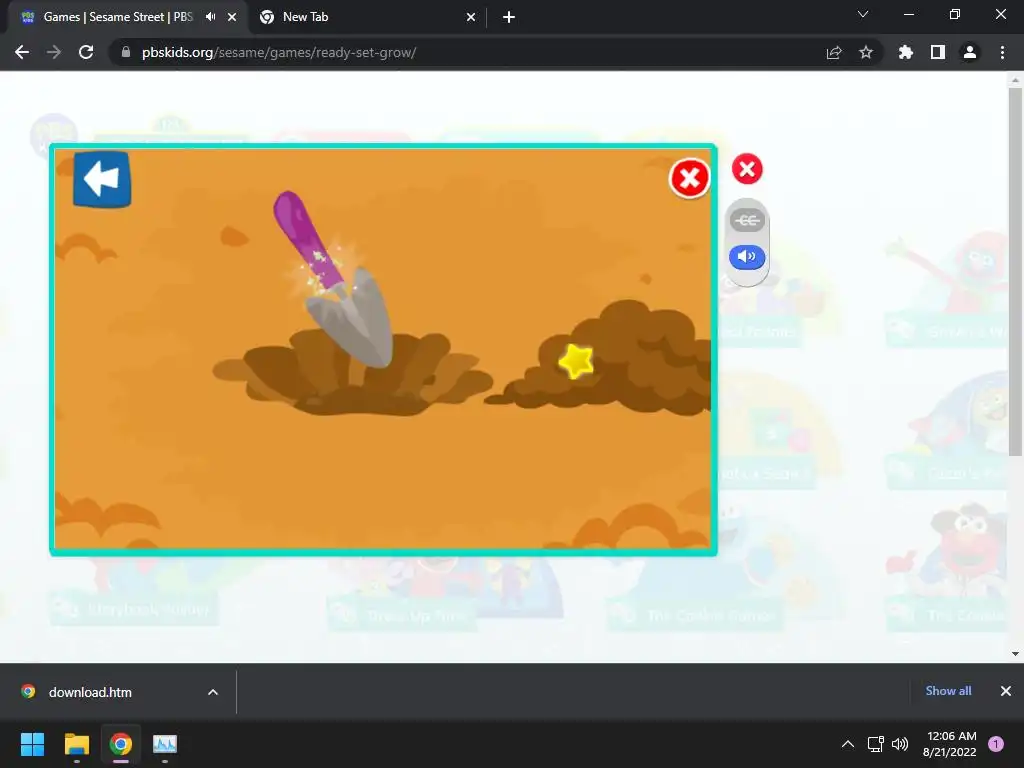Click the yellow star in the dirt pile
The height and width of the screenshot is (768, 1024).
pyautogui.click(x=576, y=361)
